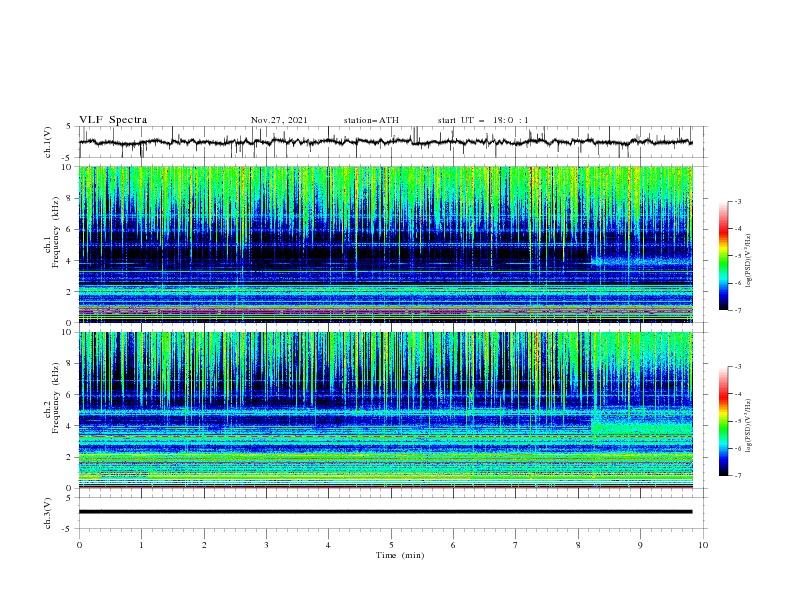The image size is (792, 612).
Task: Click the "-7" tick on ch.2 colorbar
Action: point(738,476)
